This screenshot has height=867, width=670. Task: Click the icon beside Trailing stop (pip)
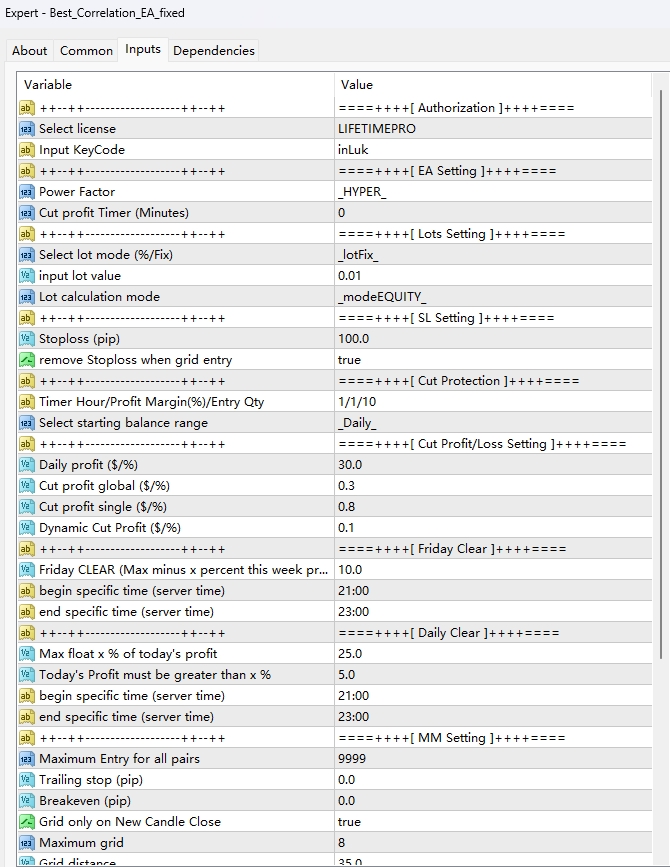pyautogui.click(x=27, y=780)
